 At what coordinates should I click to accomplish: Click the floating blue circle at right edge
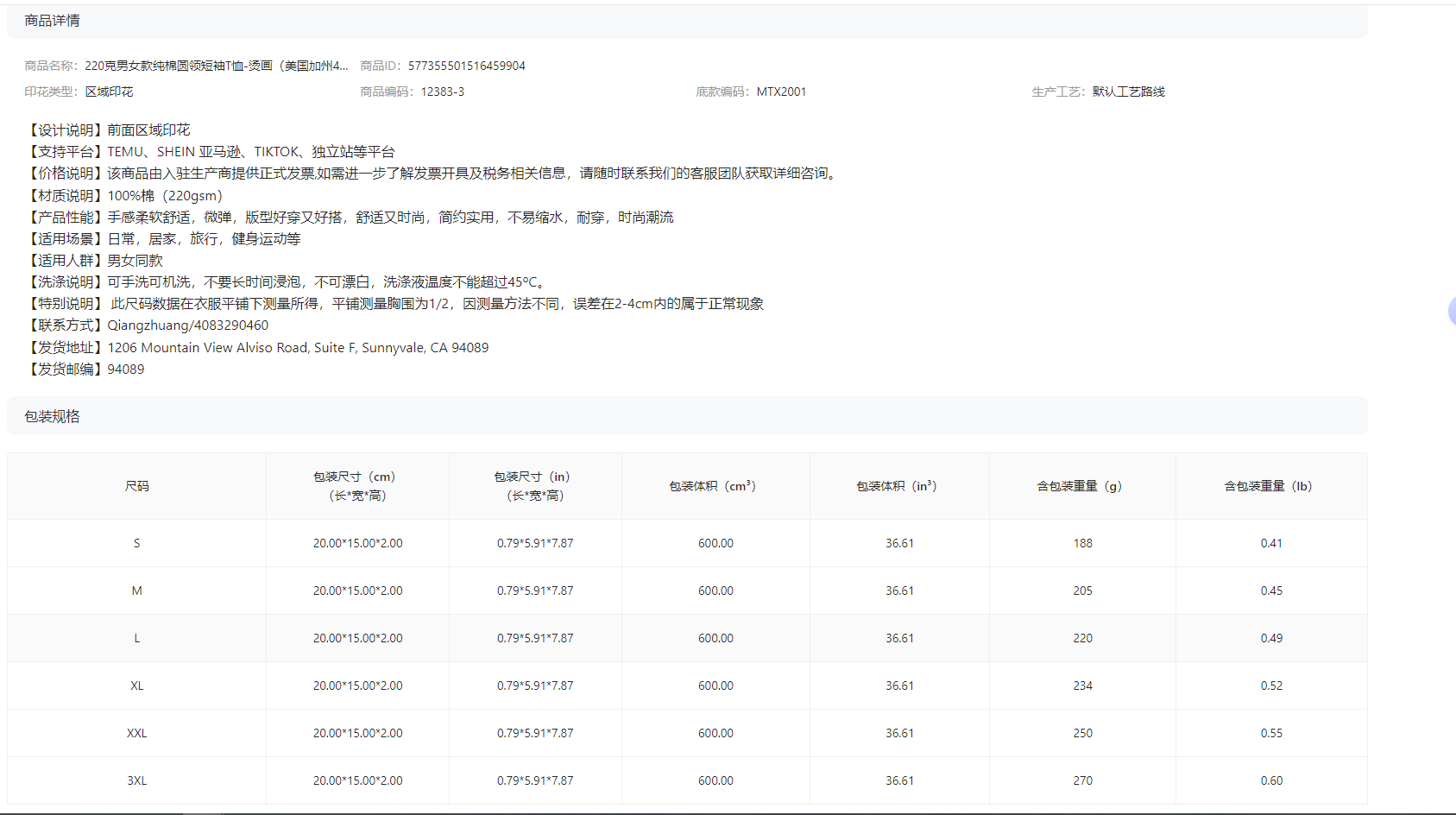click(x=1452, y=311)
